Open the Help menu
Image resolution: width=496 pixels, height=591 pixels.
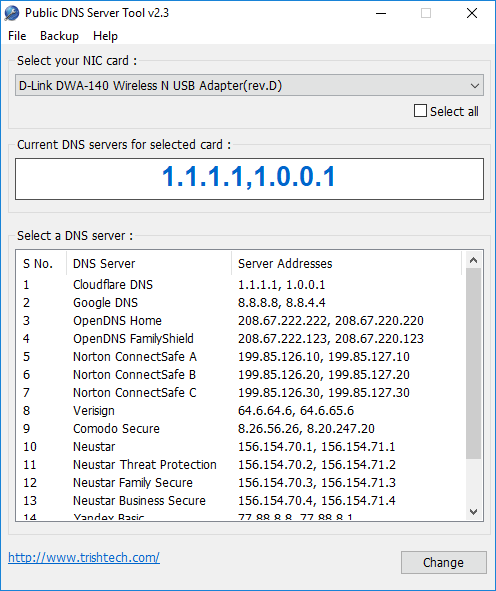105,36
